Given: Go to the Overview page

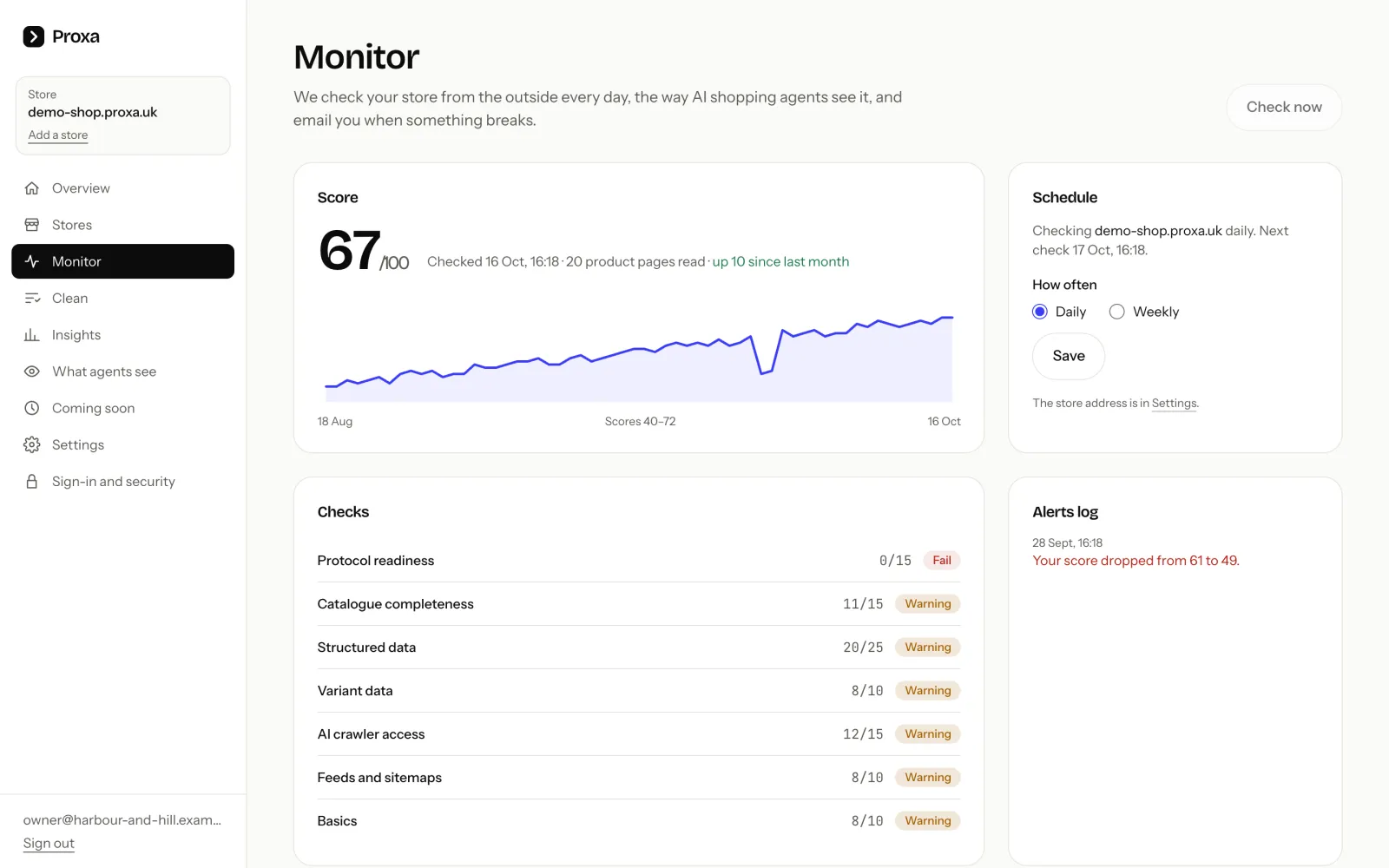Looking at the screenshot, I should tap(122, 188).
